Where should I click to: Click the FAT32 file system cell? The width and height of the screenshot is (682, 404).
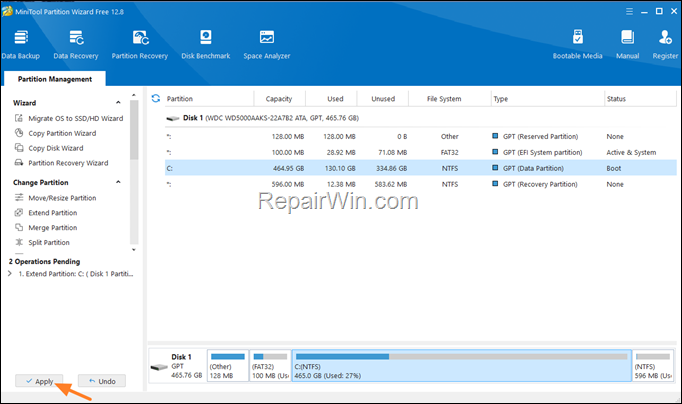(449, 152)
